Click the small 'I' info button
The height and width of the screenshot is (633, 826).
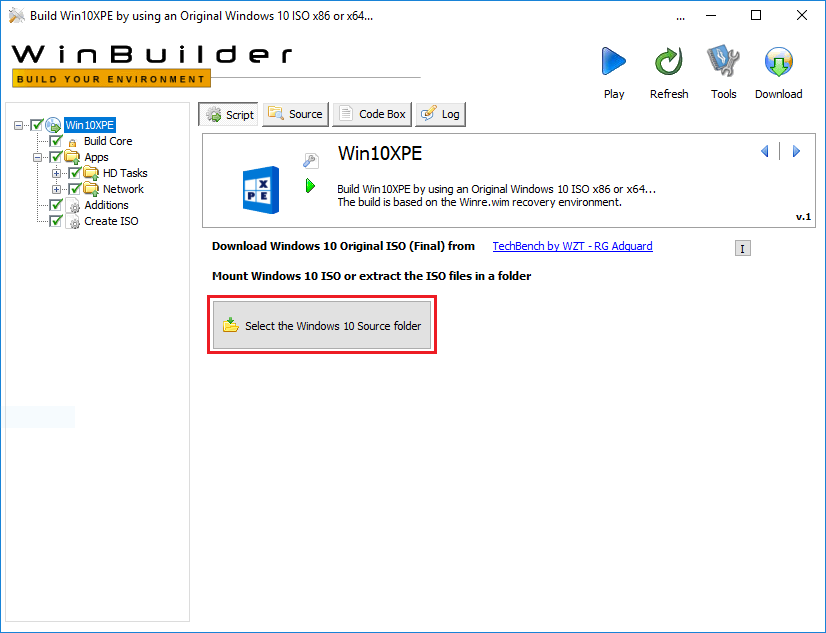743,249
